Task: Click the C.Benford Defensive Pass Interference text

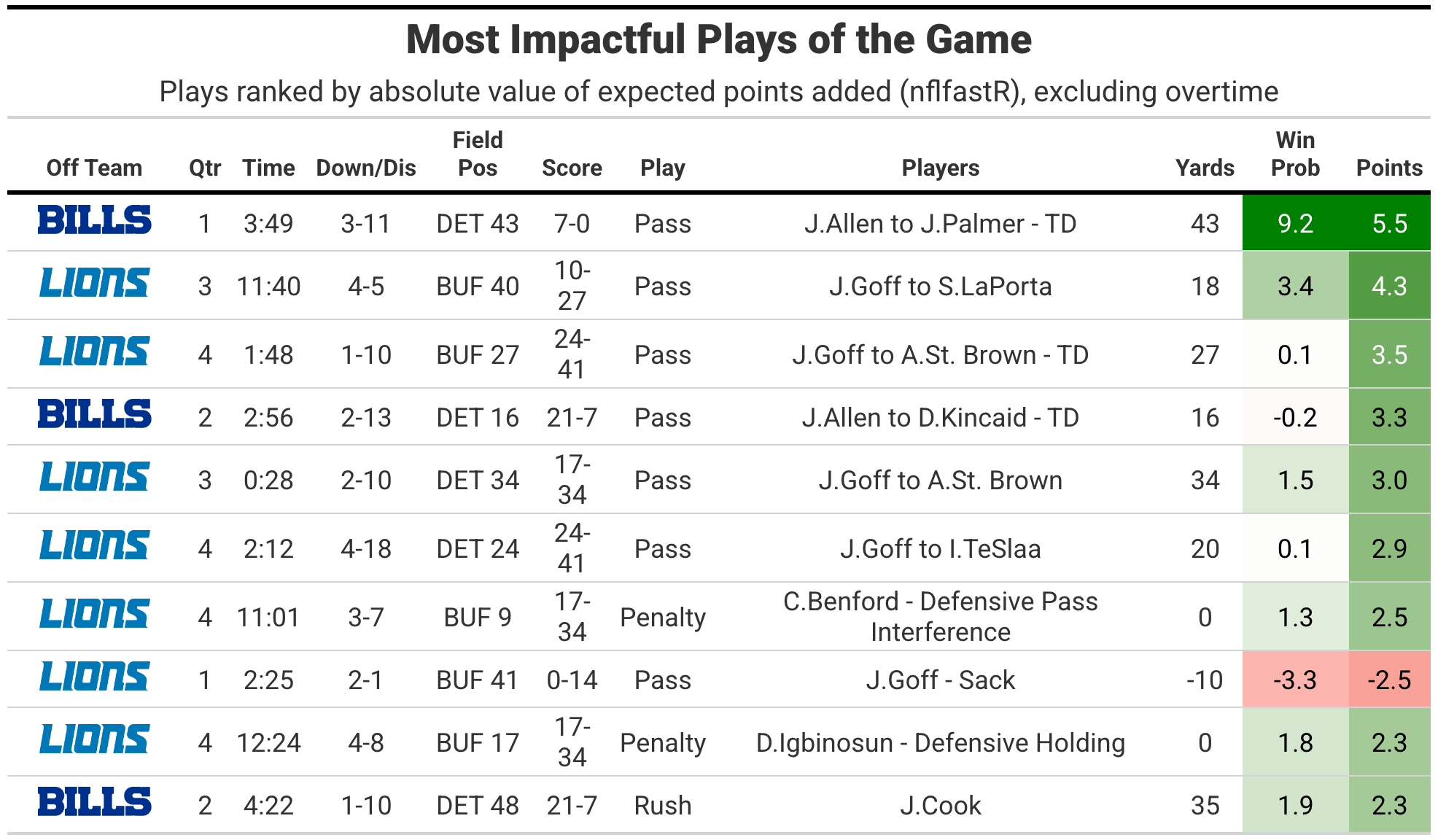Action: click(940, 617)
